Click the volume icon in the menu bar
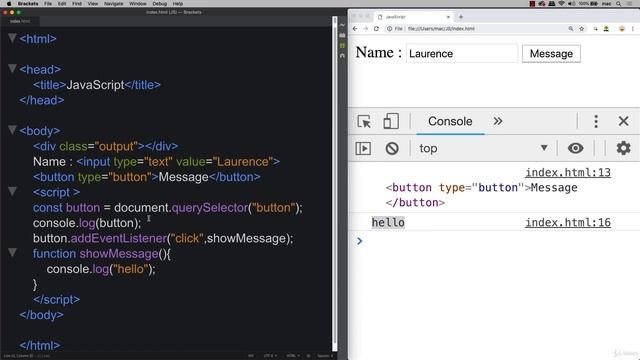 click(x=571, y=4)
